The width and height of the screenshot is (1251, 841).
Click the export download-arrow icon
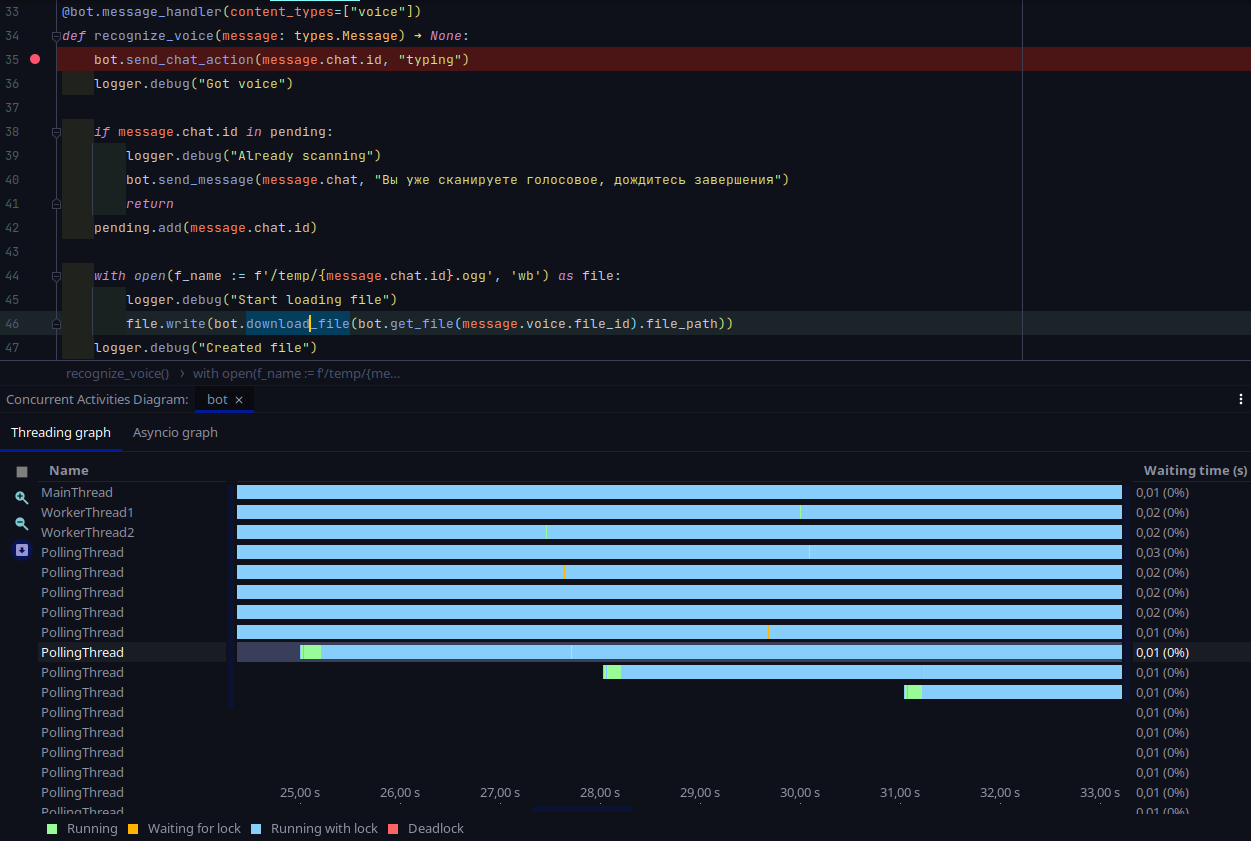click(21, 550)
